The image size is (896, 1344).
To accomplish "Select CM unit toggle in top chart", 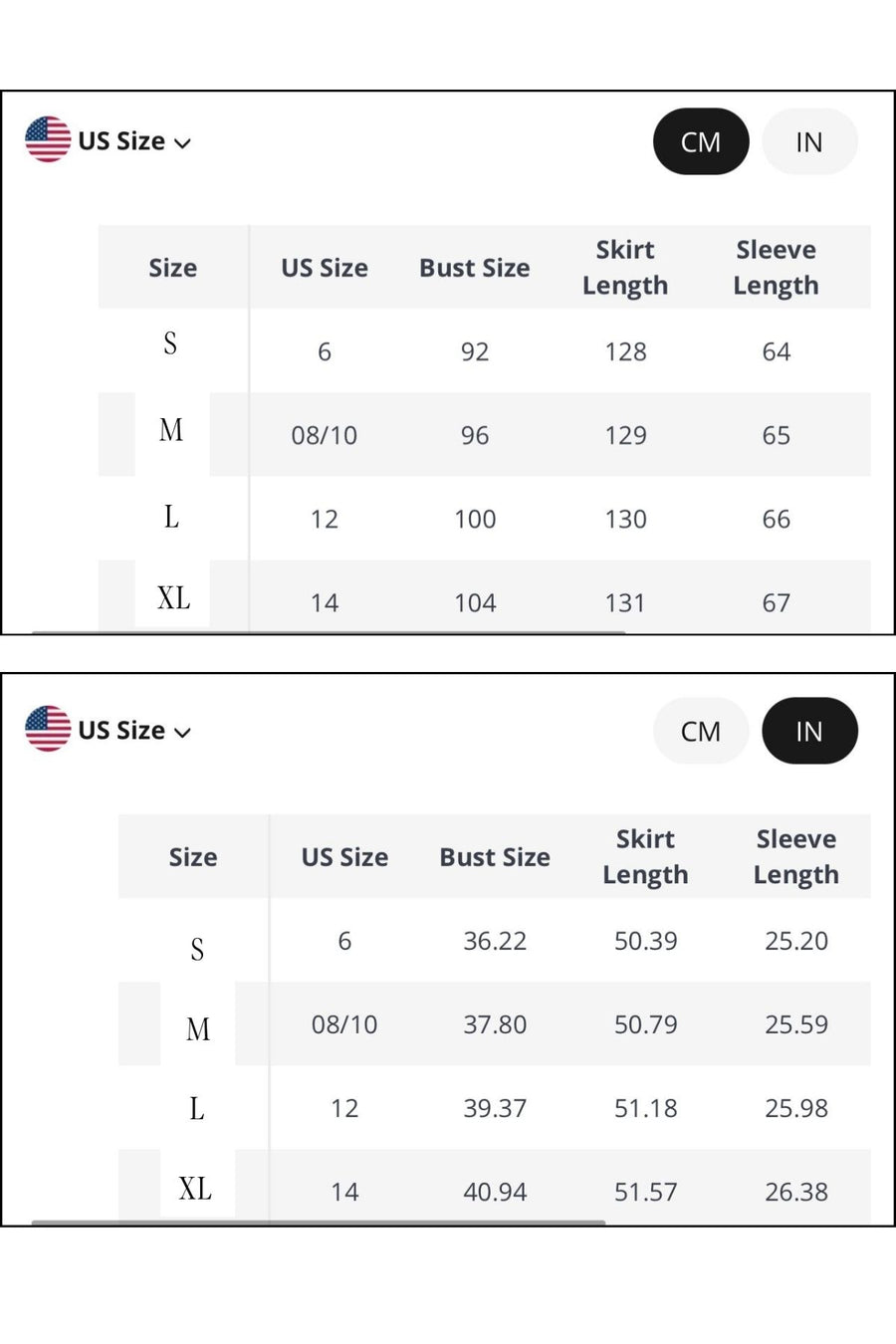I will 701,141.
